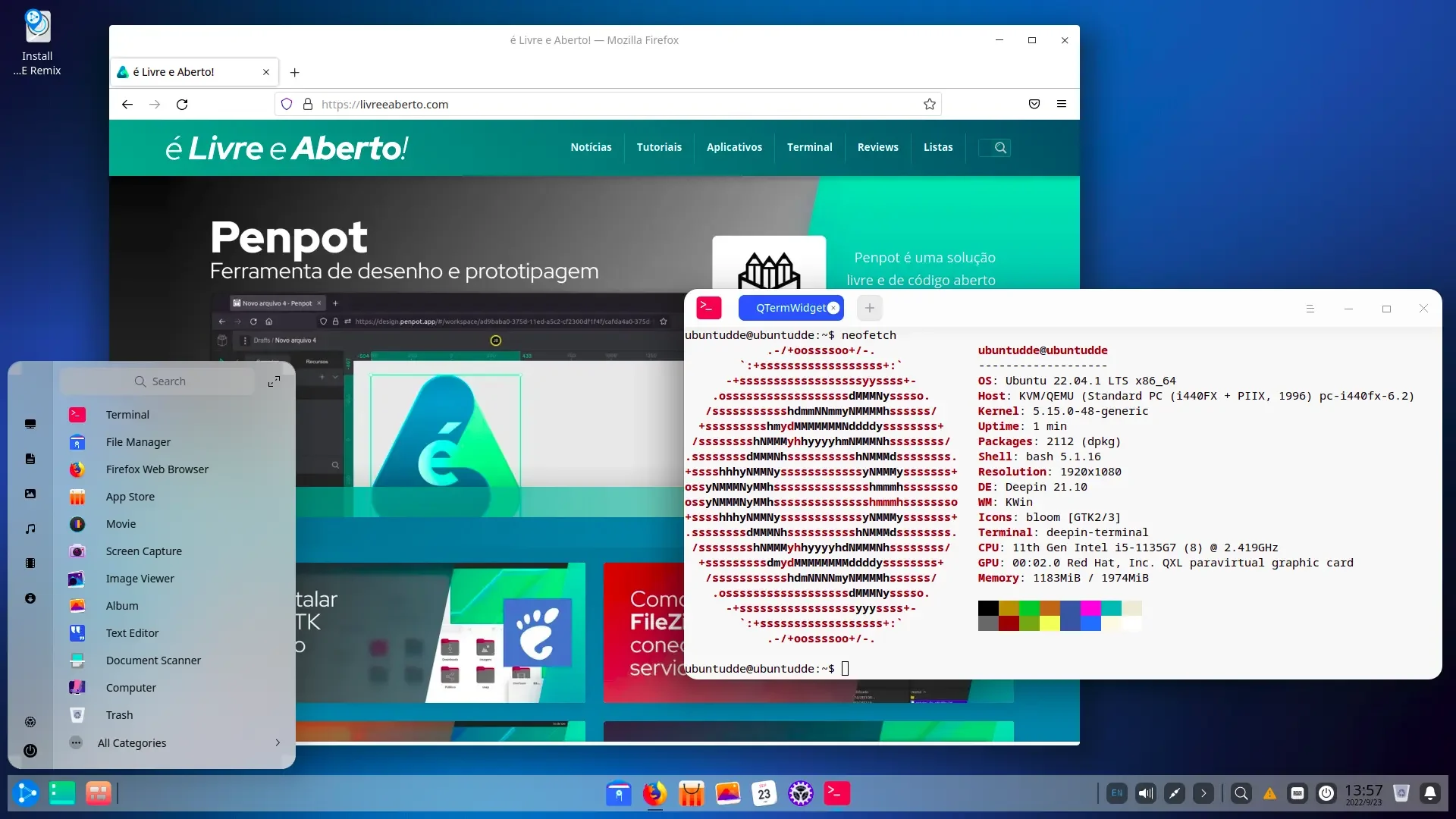This screenshot has height=819, width=1456.
Task: Open the Reviews link on the website
Action: point(877,147)
